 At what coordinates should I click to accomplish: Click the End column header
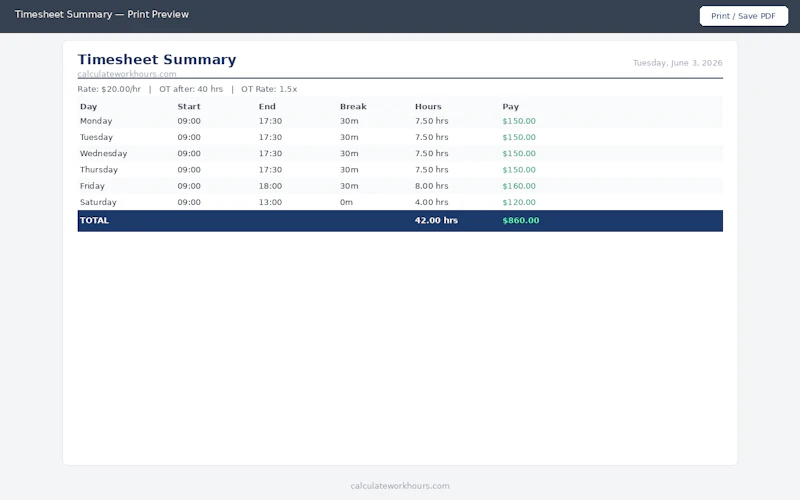coord(267,107)
